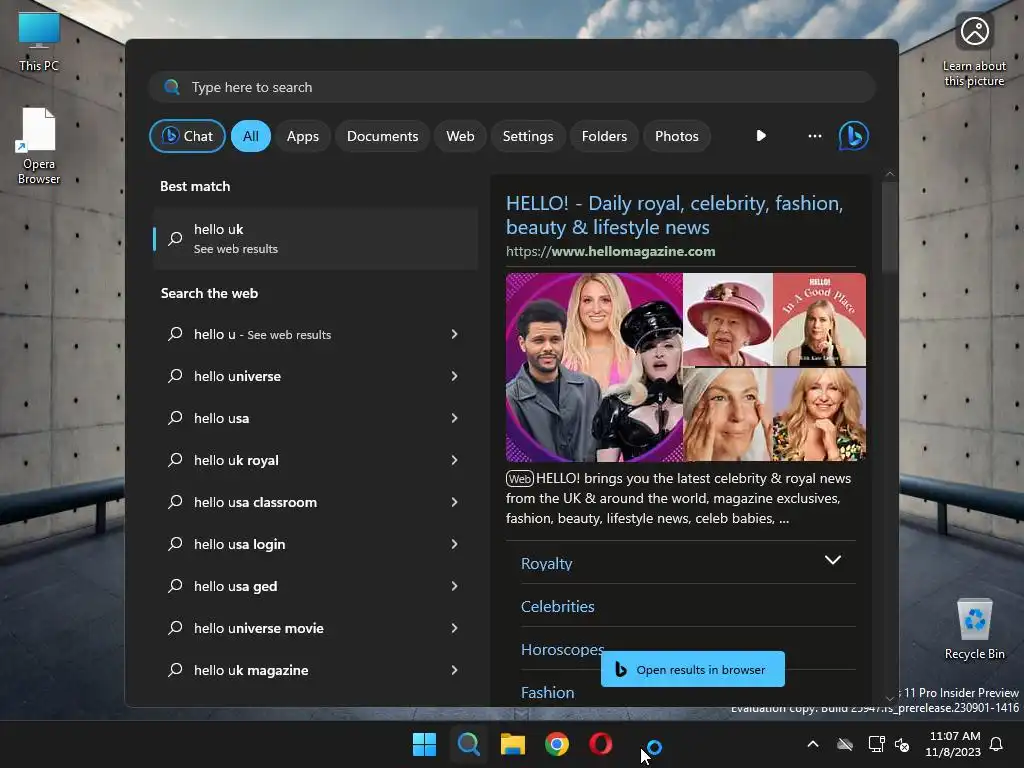Viewport: 1024px width, 768px height.
Task: Open the three-dot options menu
Action: click(814, 136)
